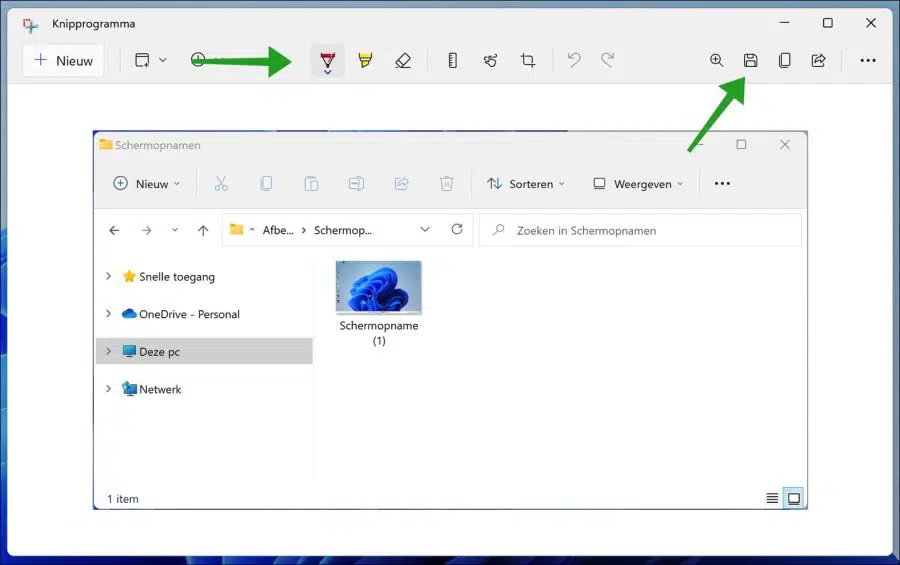Click the delete trash icon in Schermopnamen window
This screenshot has height=565, width=900.
coord(447,184)
